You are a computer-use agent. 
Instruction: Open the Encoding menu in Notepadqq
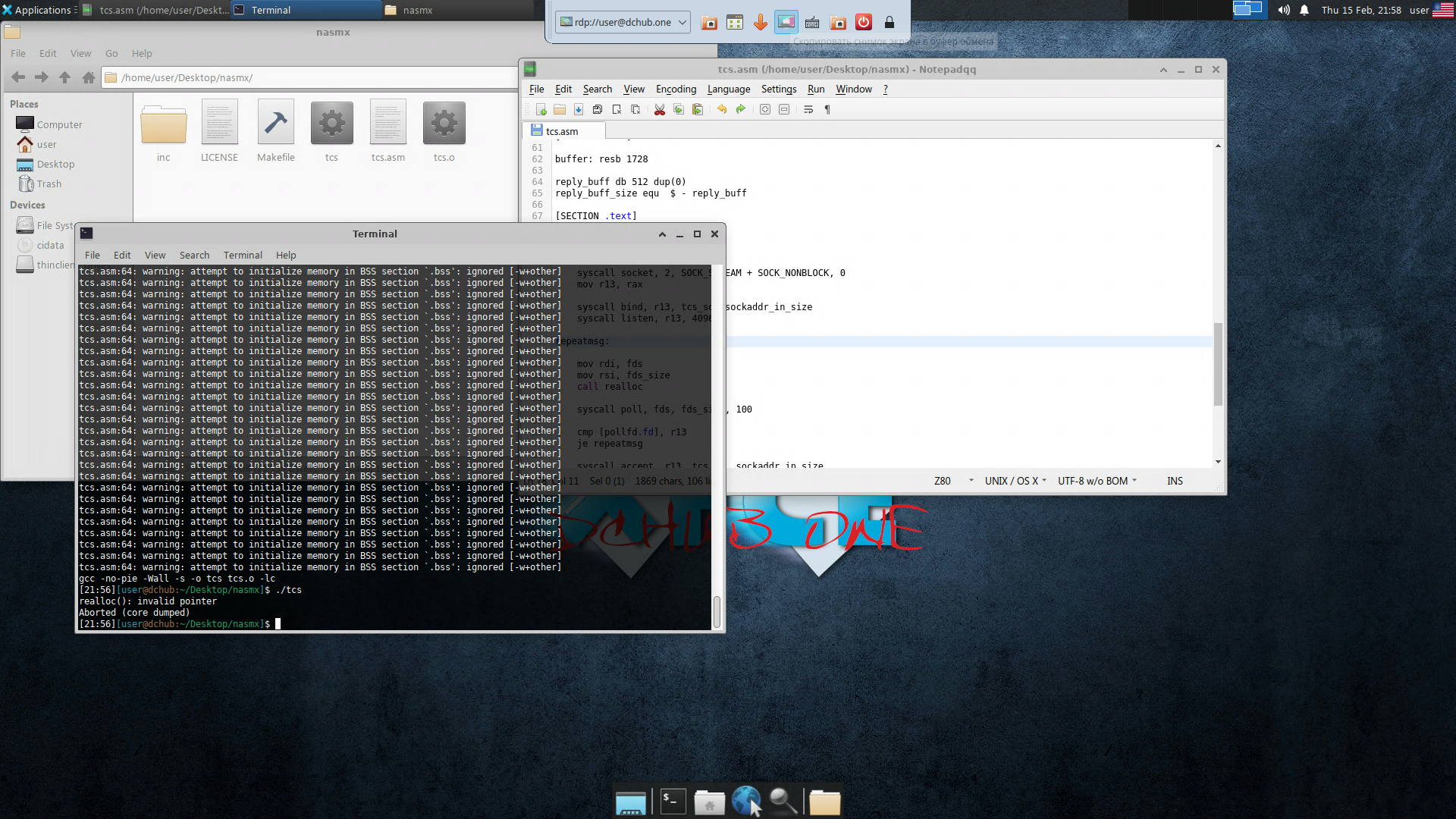tap(675, 89)
